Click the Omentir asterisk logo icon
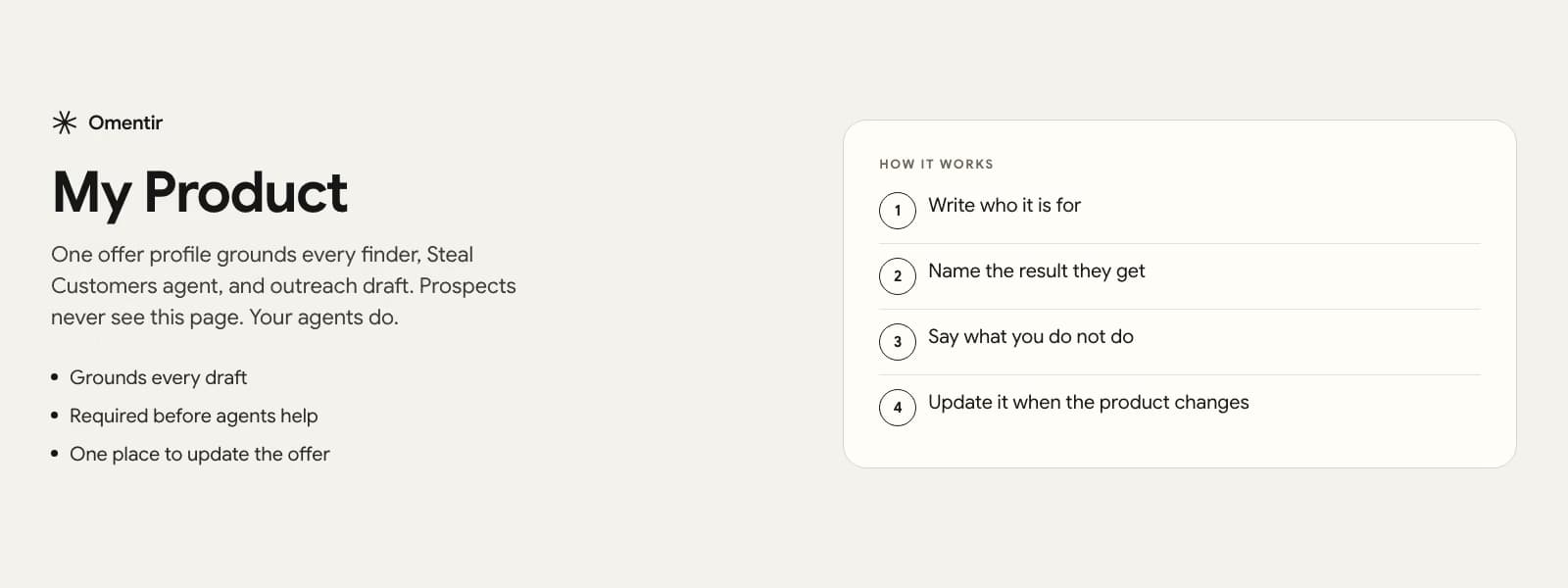Viewport: 1568px width, 588px height. pos(64,122)
